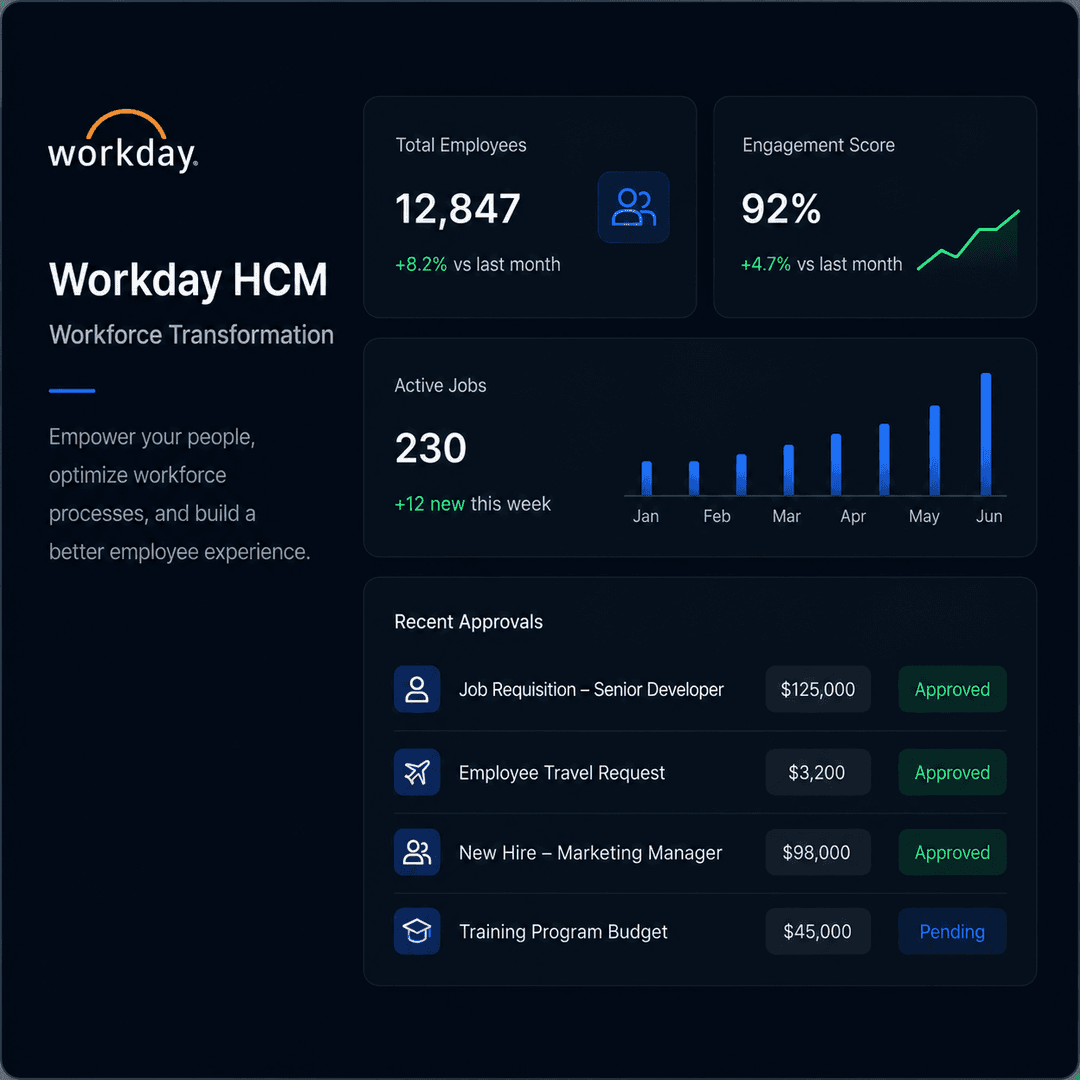
Task: Click the Total Employees people icon
Action: pos(633,207)
